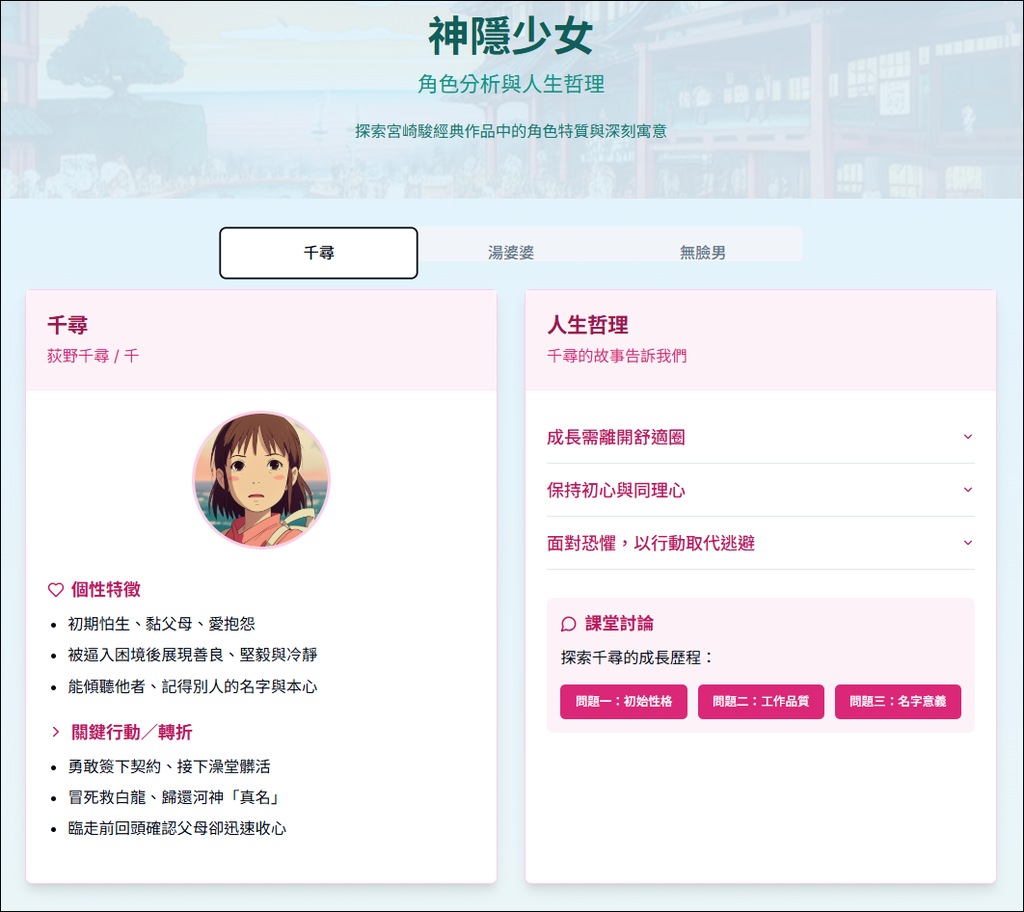Click speech bubble icon by 課堂討論
The height and width of the screenshot is (912, 1024).
[x=568, y=624]
